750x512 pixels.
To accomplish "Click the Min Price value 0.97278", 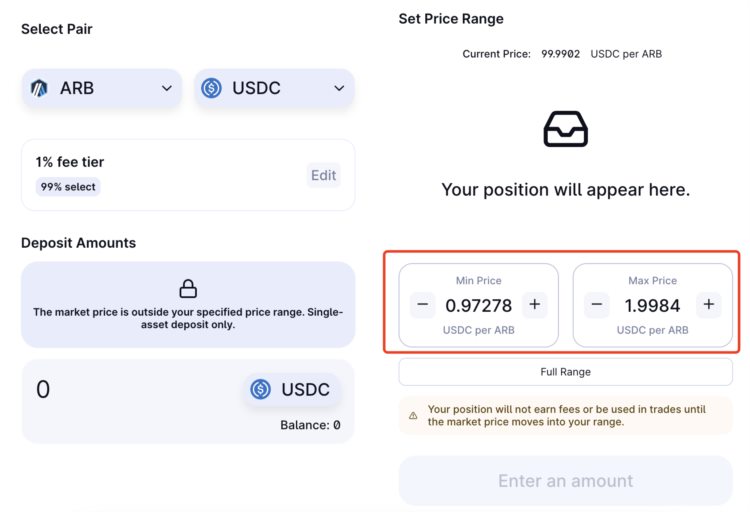I will point(478,305).
